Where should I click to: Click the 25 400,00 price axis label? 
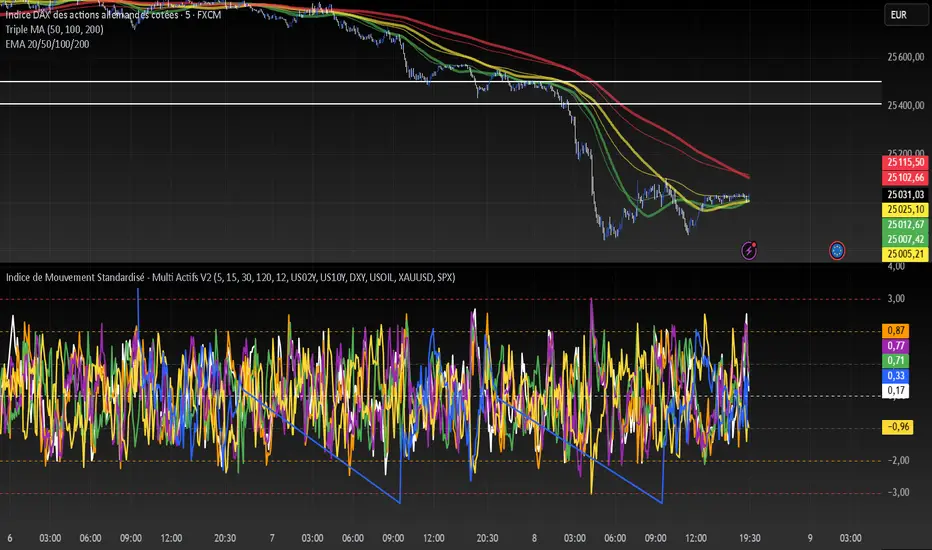click(905, 105)
